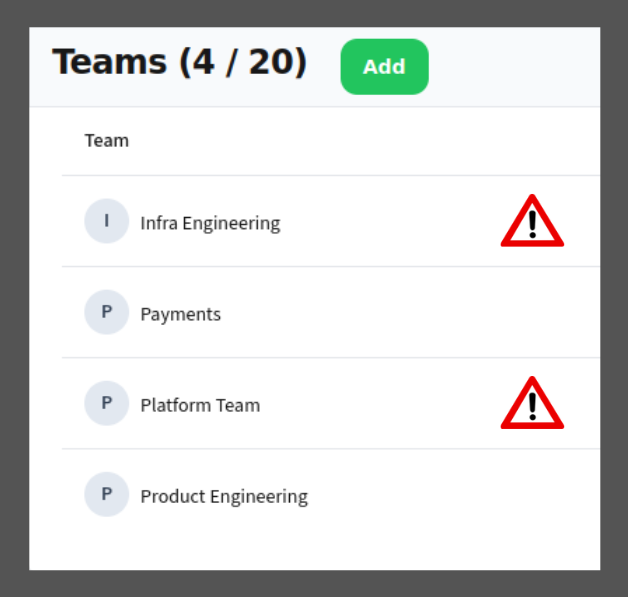Open the Infra Engineering team name
The image size is (628, 597).
(210, 223)
